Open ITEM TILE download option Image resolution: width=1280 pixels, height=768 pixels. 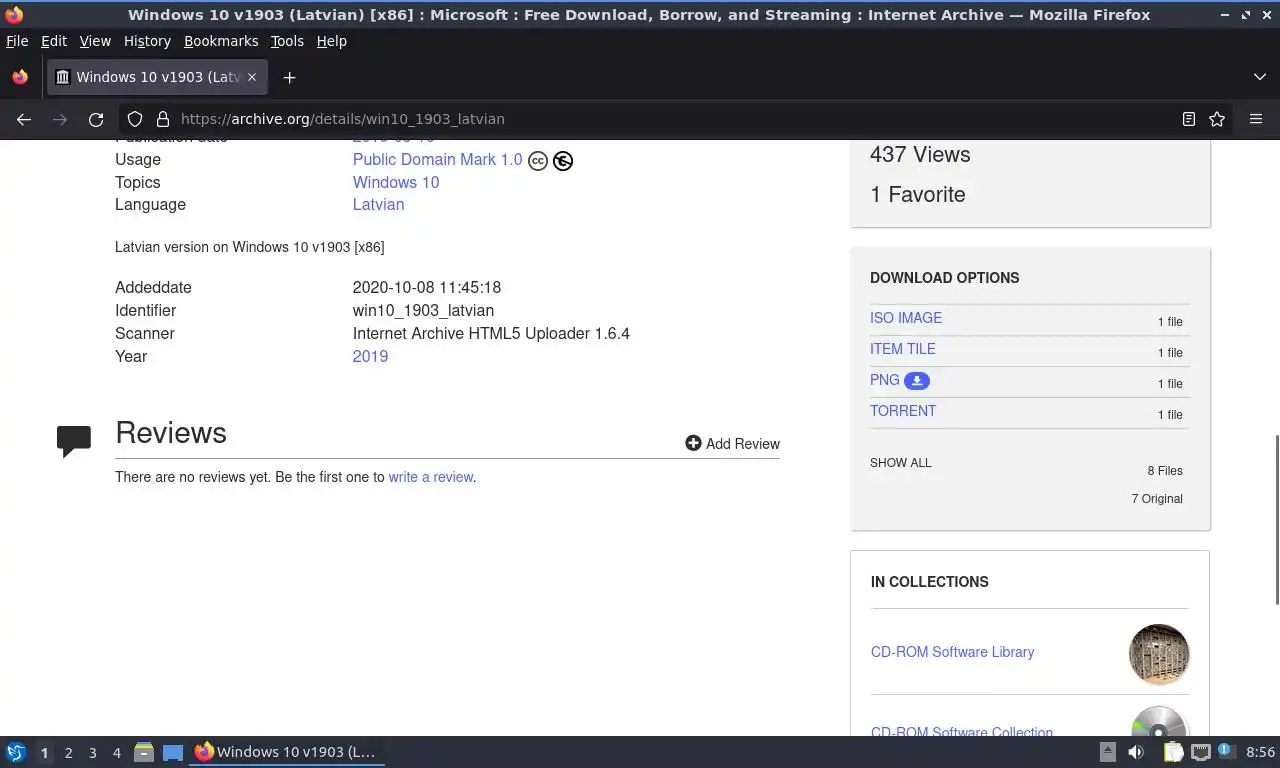[903, 349]
